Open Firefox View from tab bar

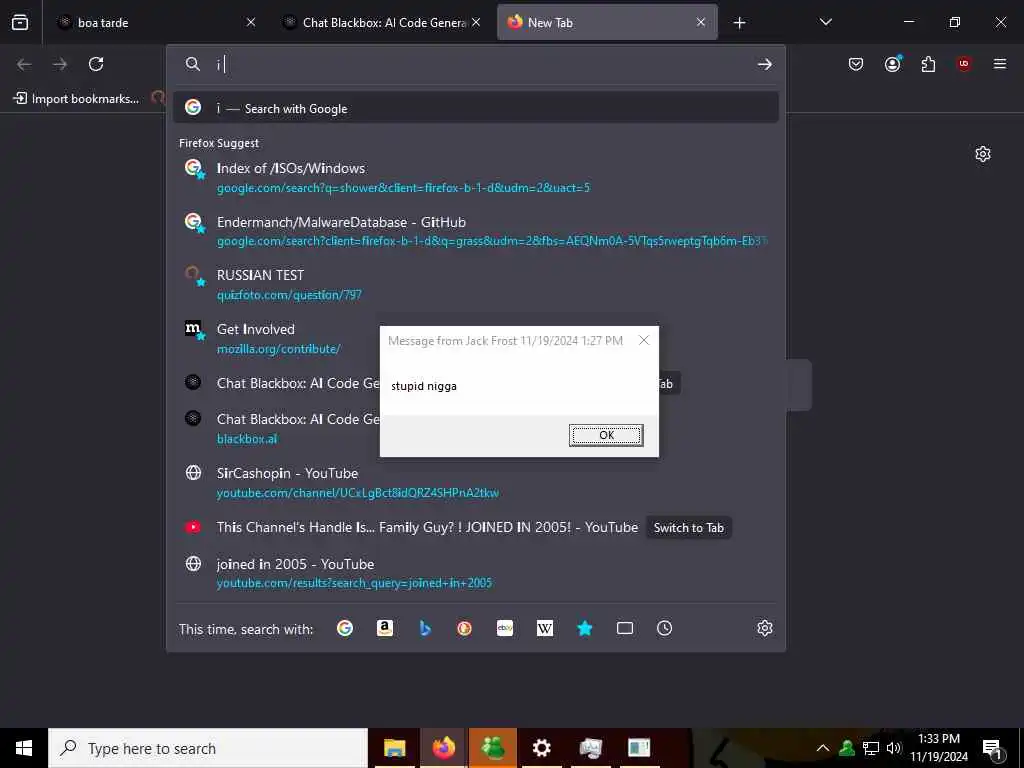(20, 22)
